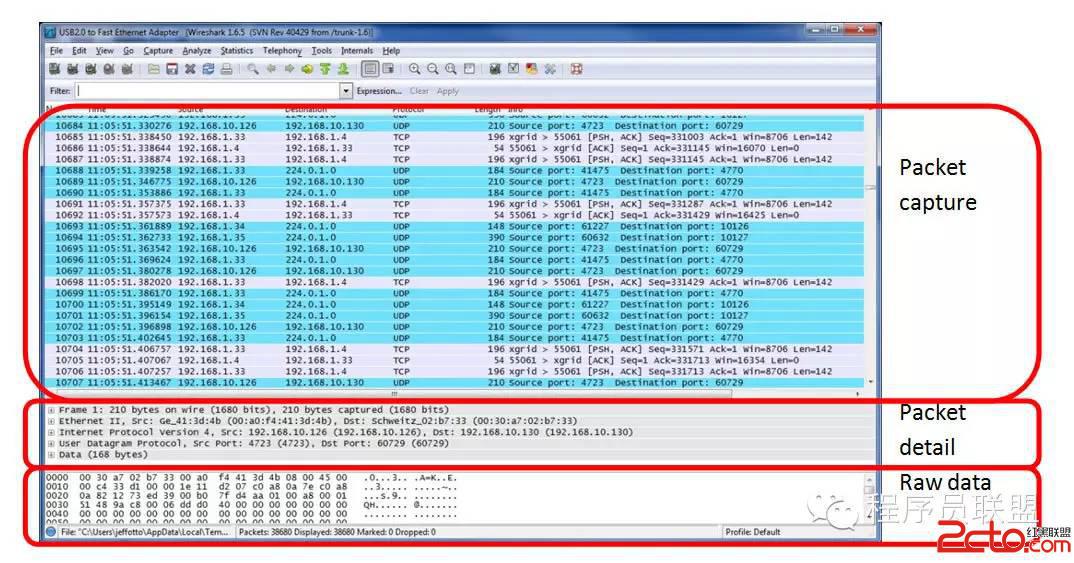The height and width of the screenshot is (563, 1074).
Task: Toggle auto scroll in live capture
Action: pyautogui.click(x=388, y=69)
